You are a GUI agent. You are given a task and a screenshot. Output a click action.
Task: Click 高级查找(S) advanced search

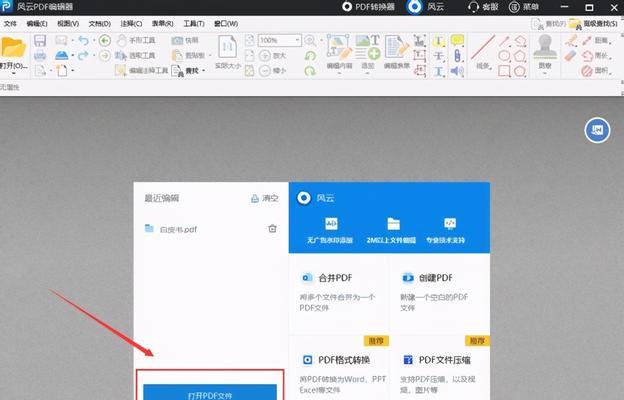click(593, 24)
